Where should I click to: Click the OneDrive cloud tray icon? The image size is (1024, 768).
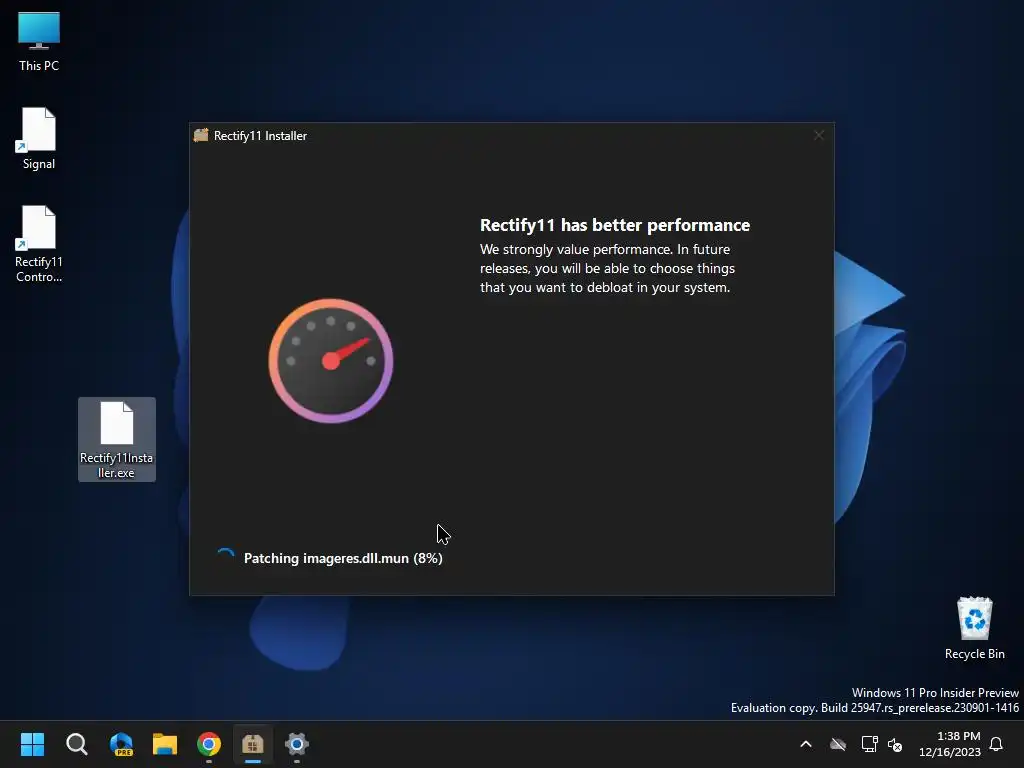click(838, 744)
